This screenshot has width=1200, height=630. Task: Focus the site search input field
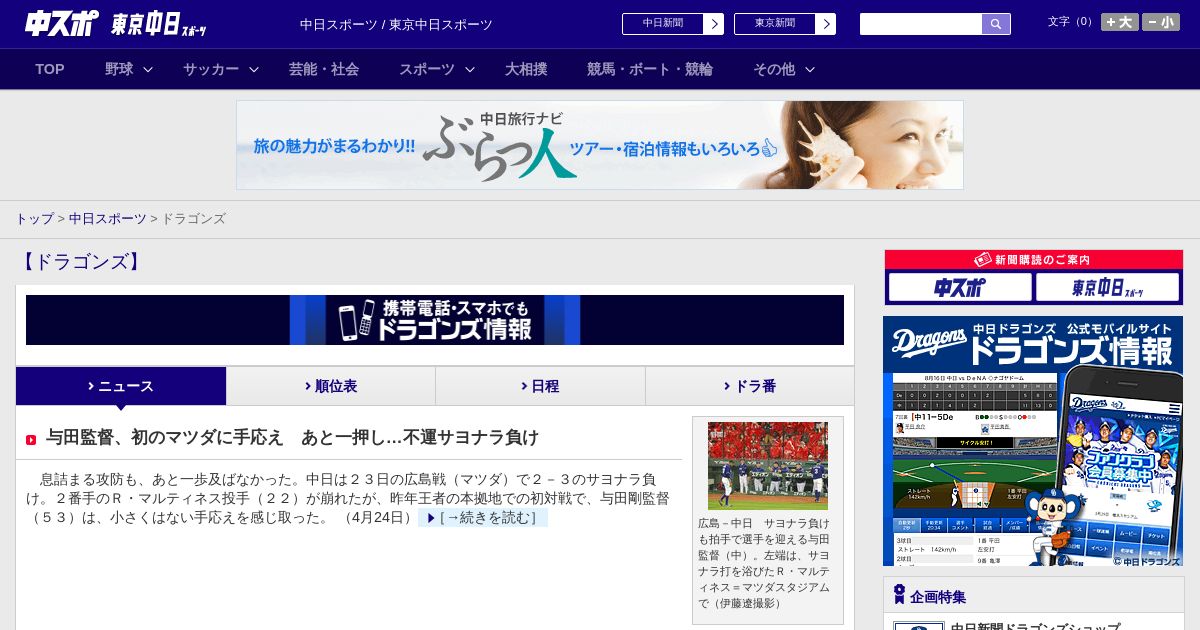pyautogui.click(x=921, y=24)
